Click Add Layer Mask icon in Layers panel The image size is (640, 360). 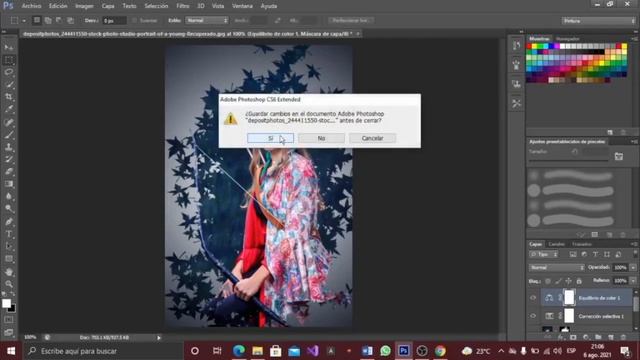tap(573, 337)
